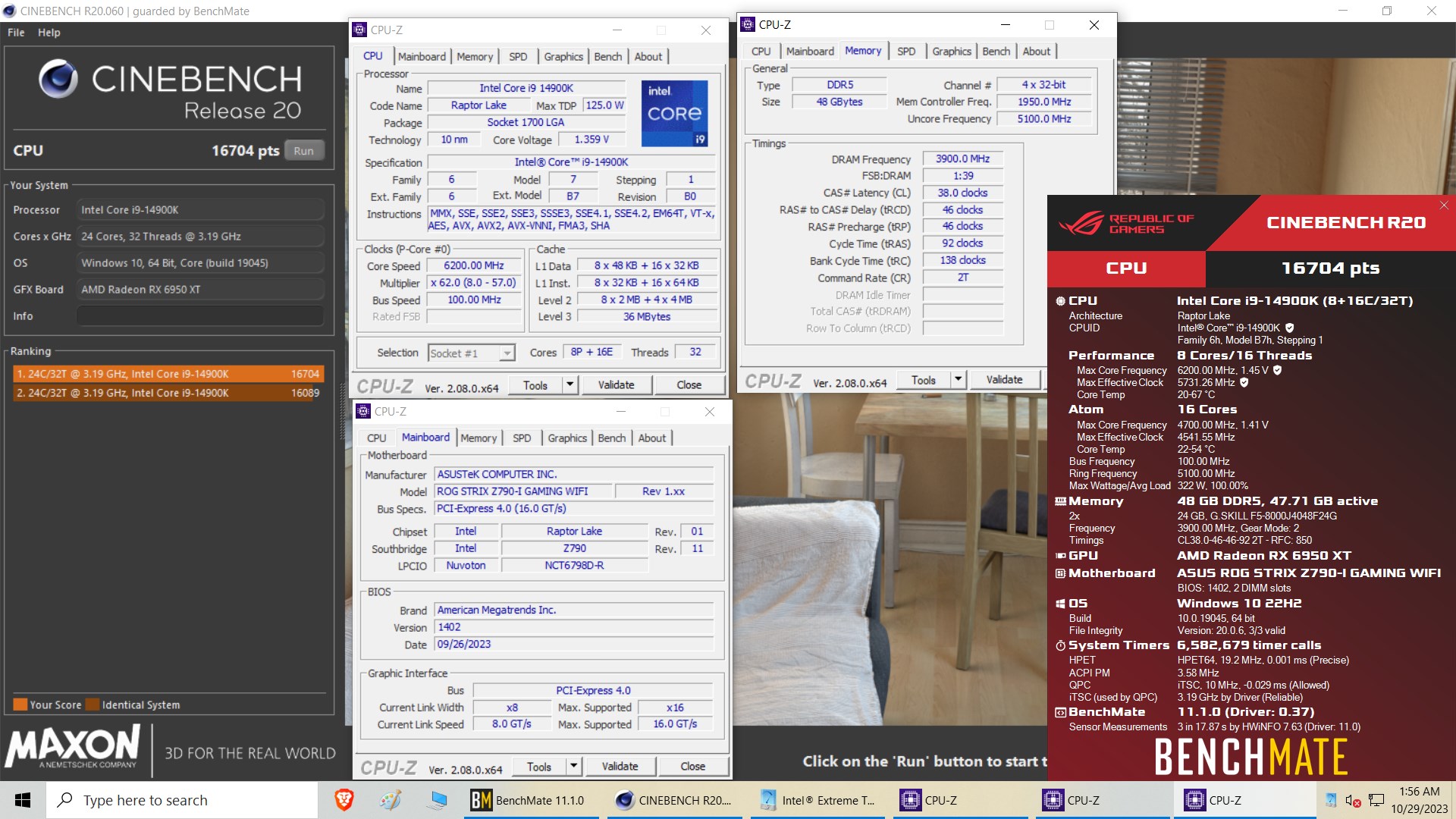Click verified shield beside Max Effective Clock
Image resolution: width=1456 pixels, height=819 pixels.
click(x=1244, y=382)
